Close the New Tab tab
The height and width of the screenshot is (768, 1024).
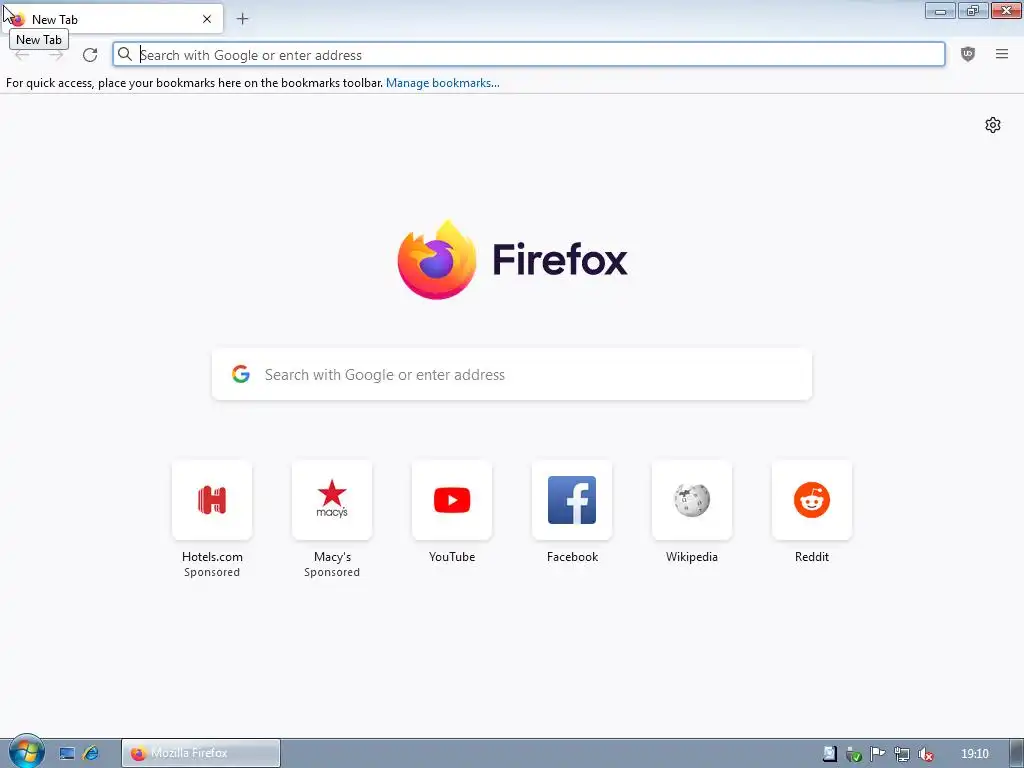(207, 19)
